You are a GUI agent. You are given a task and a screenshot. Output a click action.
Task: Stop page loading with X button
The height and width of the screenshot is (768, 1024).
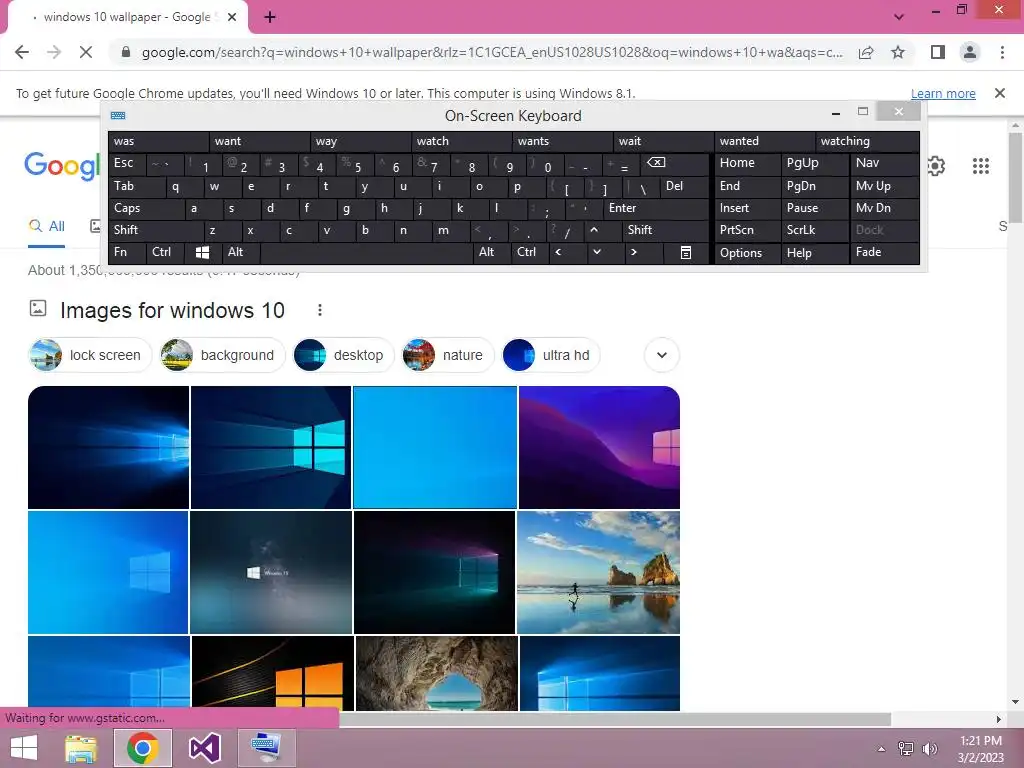click(x=86, y=52)
